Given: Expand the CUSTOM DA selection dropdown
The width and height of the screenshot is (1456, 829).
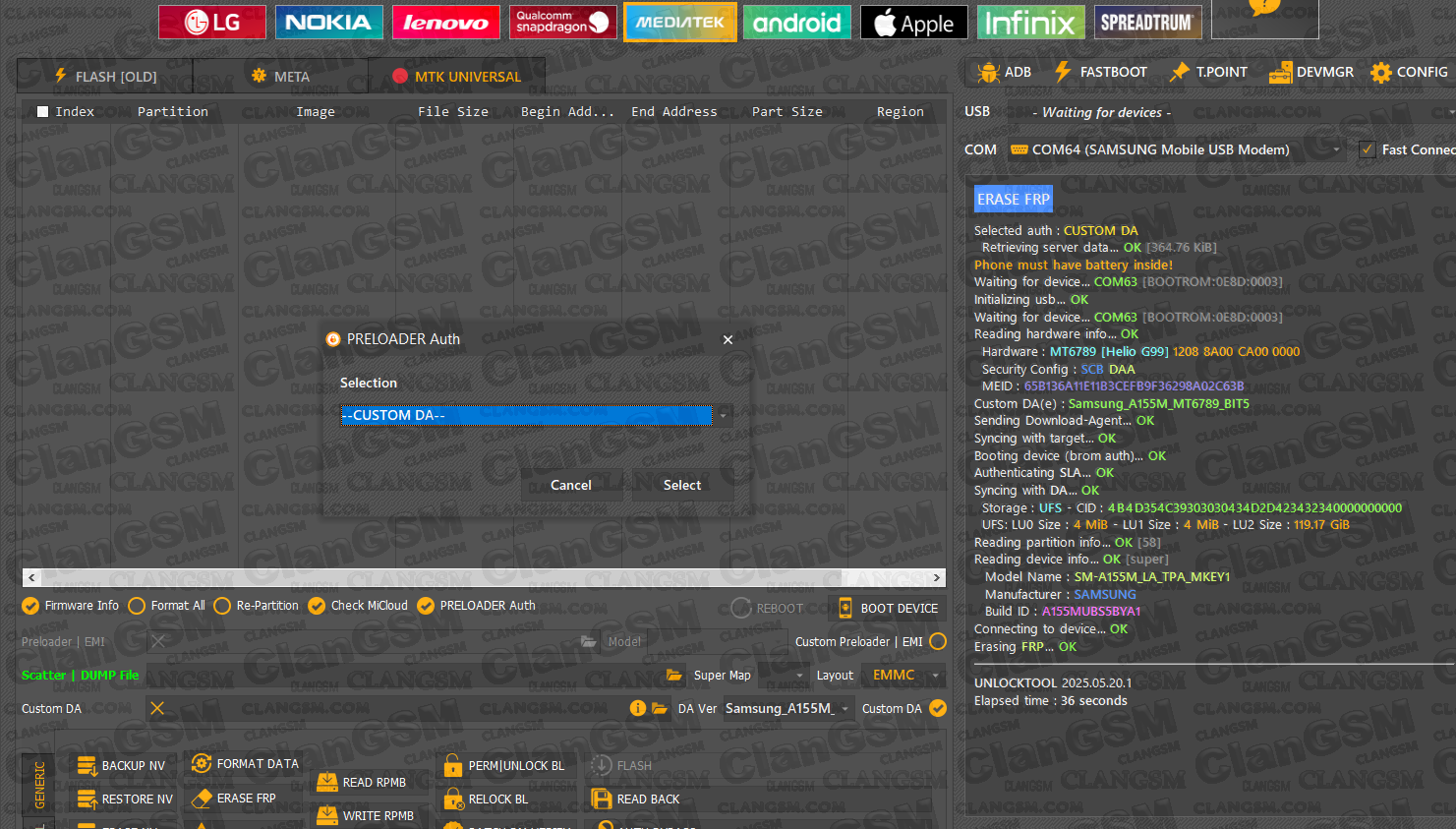Looking at the screenshot, I should [x=723, y=416].
